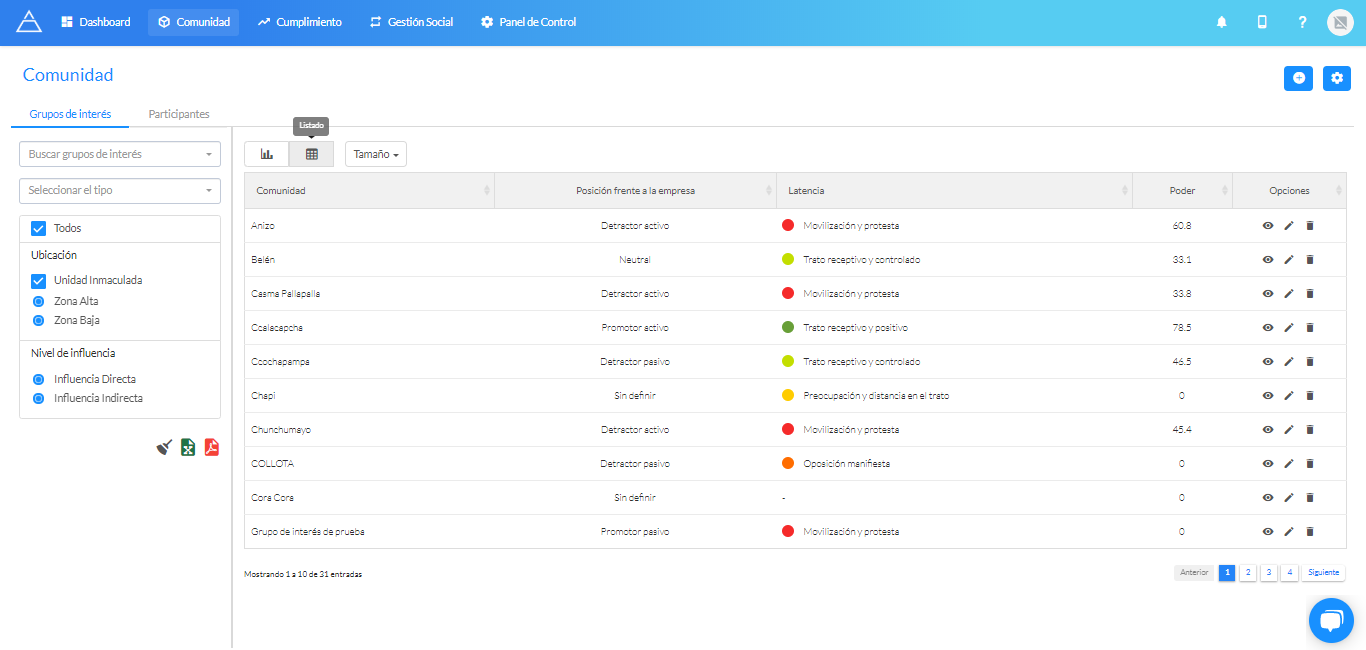Delete the Anizo row

tap(1310, 226)
